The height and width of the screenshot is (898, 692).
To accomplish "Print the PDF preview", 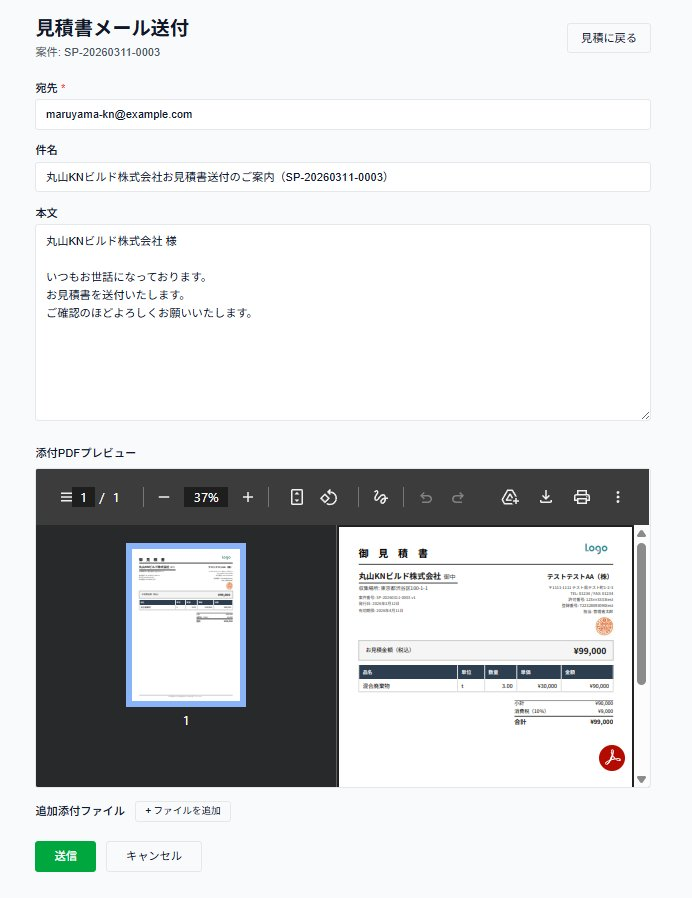I will tap(581, 497).
